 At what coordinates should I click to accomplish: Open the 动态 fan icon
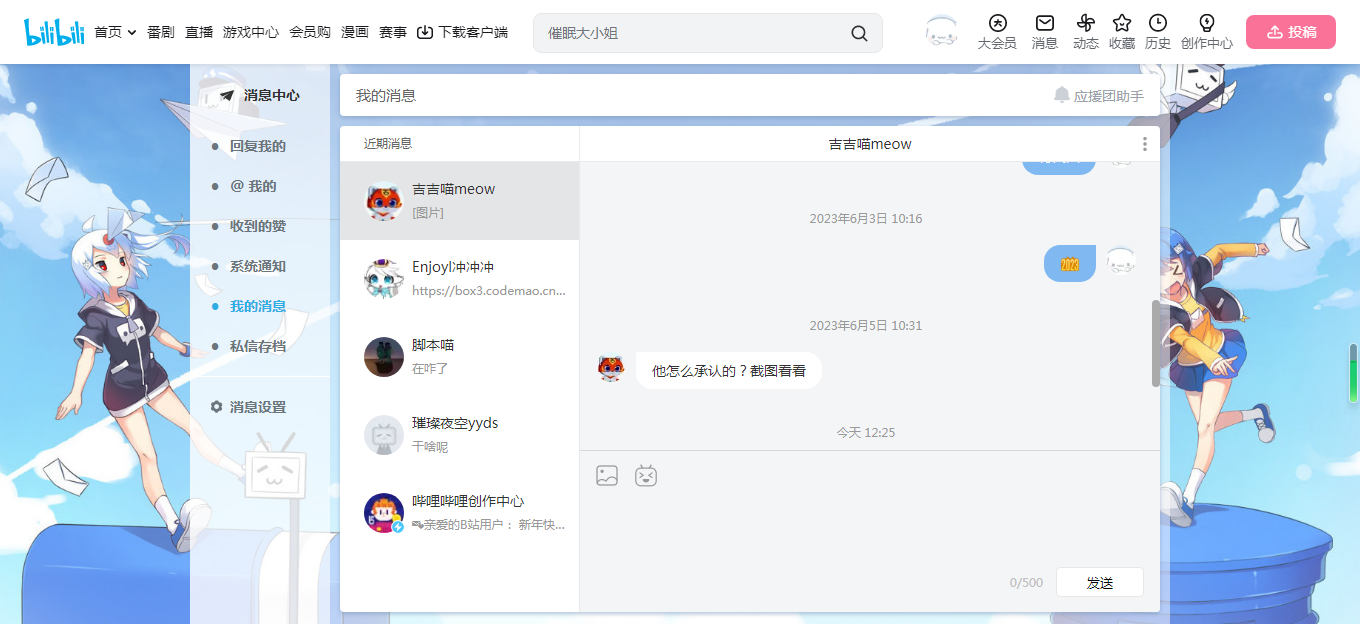pos(1086,23)
